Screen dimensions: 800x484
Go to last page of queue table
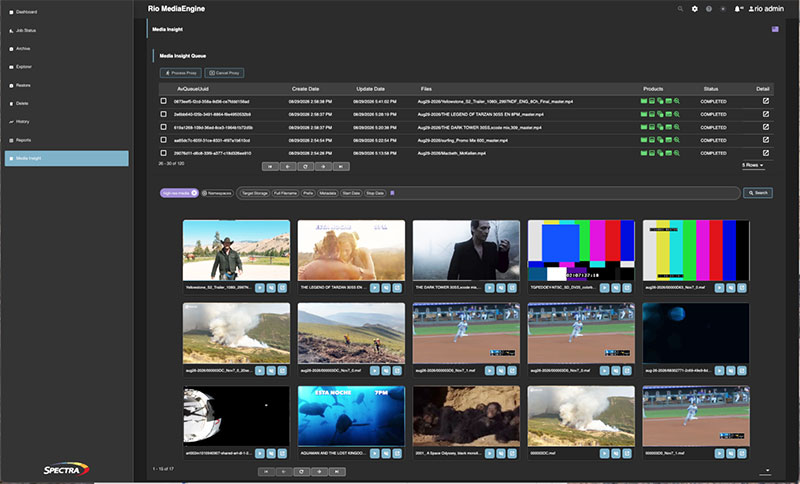coord(341,166)
